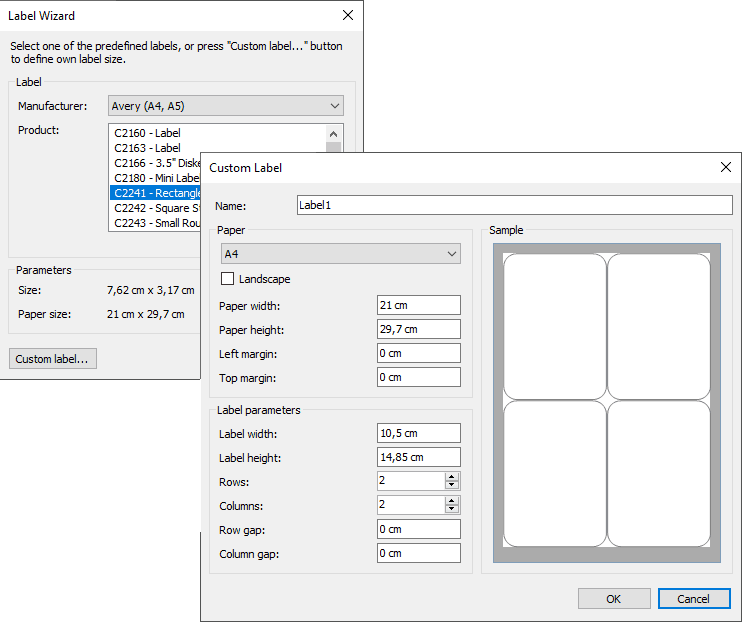The width and height of the screenshot is (742, 622).
Task: Decrease Columns with the down spinner arrow
Action: point(452,509)
